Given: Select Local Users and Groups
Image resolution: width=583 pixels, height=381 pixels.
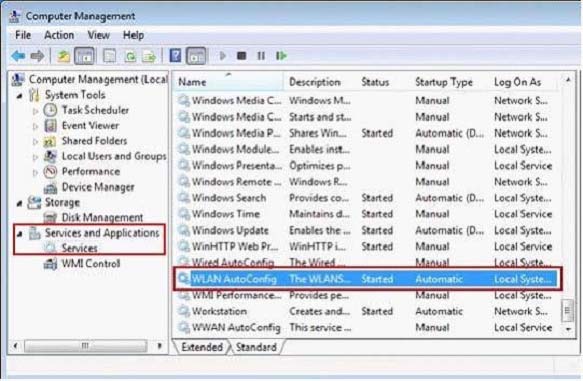Looking at the screenshot, I should coord(114,156).
